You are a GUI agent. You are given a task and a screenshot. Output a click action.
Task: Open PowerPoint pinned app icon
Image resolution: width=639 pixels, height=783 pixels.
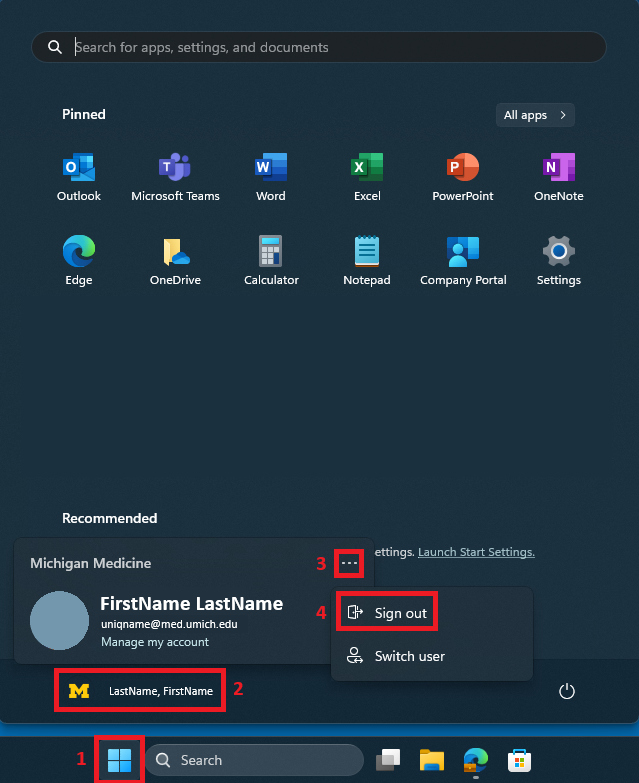pyautogui.click(x=463, y=177)
